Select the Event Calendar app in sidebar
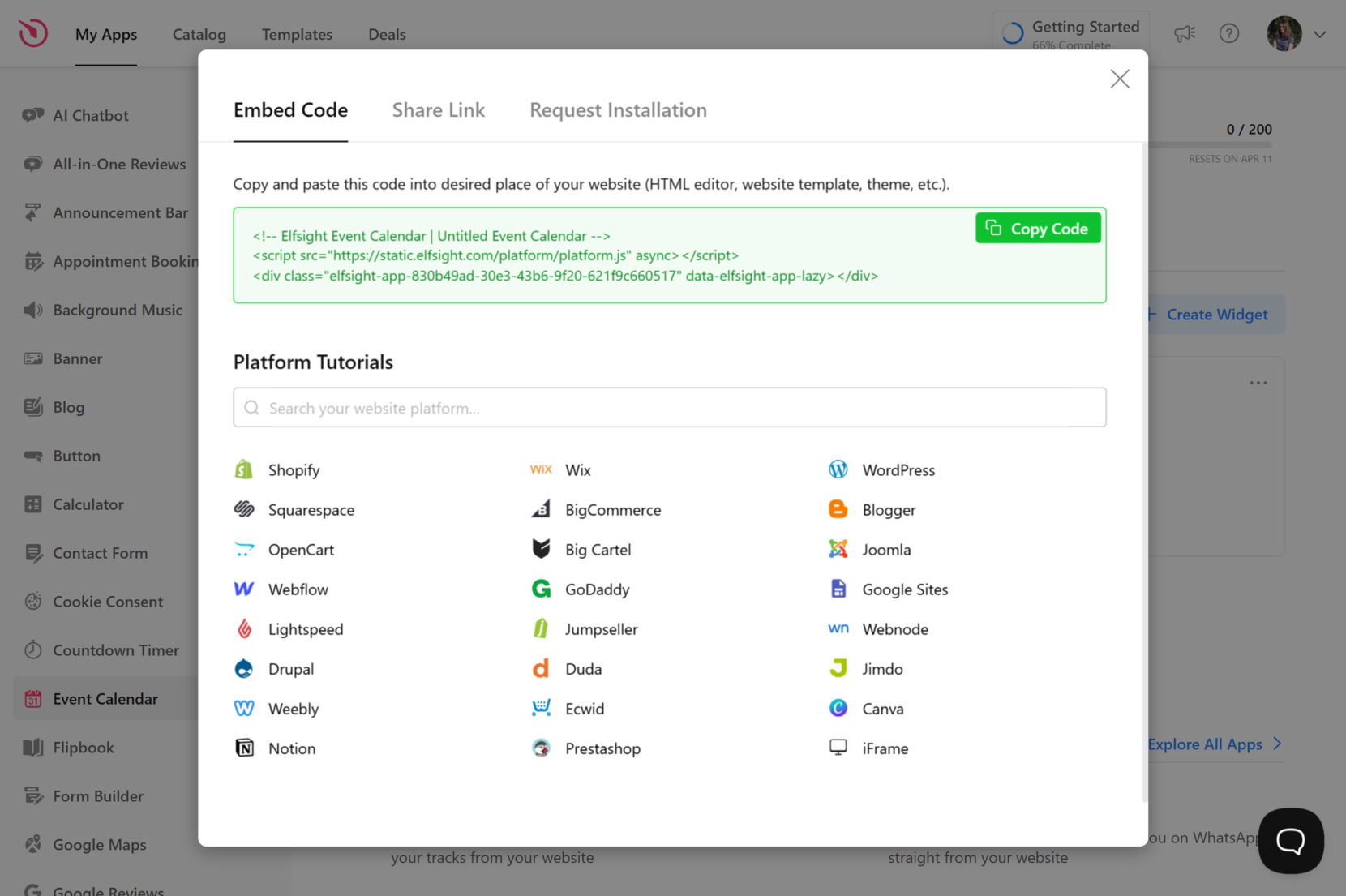Viewport: 1346px width, 896px height. point(105,698)
